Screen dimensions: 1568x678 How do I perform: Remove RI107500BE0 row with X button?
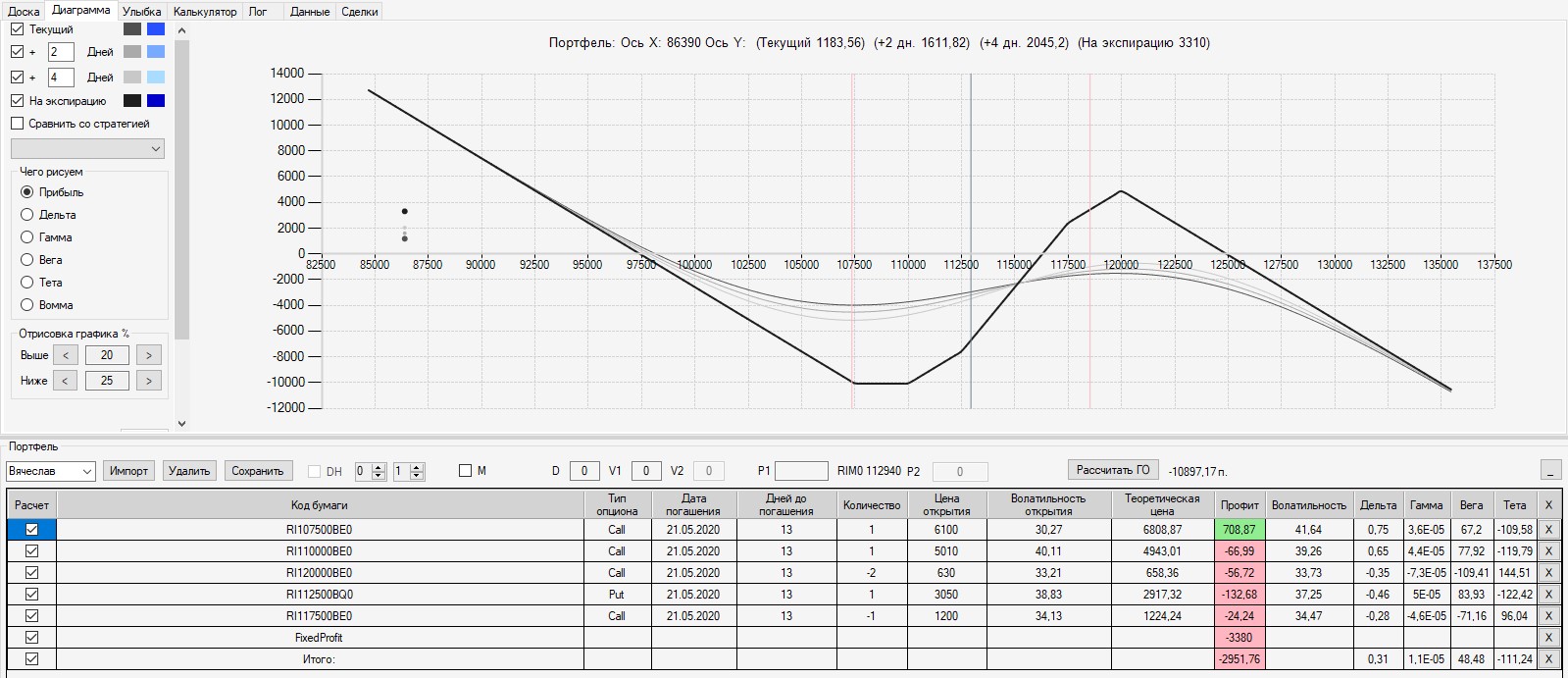click(1548, 530)
